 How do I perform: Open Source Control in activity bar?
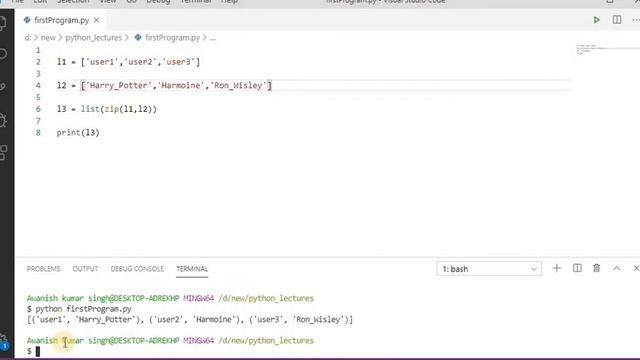click(x=3, y=87)
